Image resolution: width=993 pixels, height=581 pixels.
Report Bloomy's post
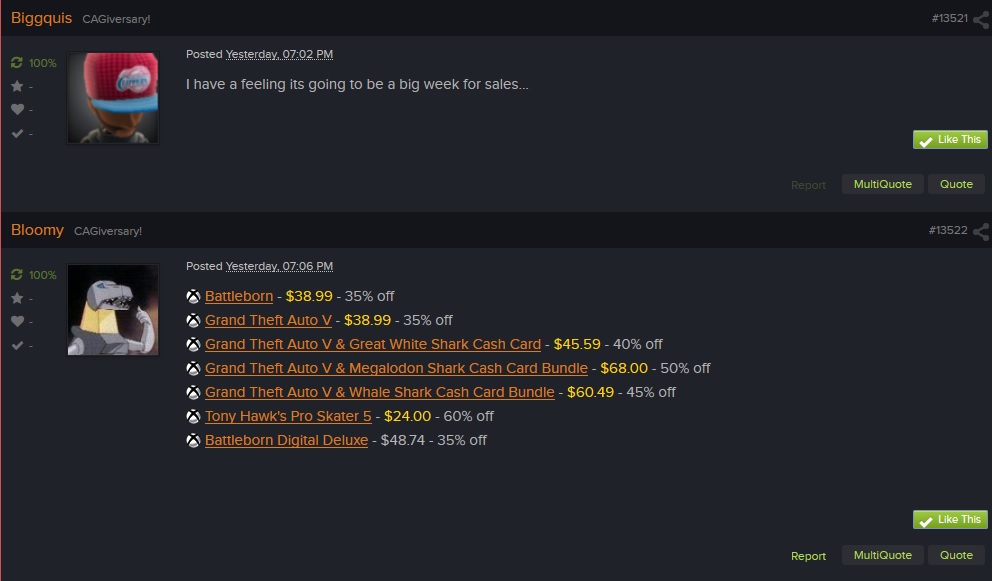pos(808,556)
